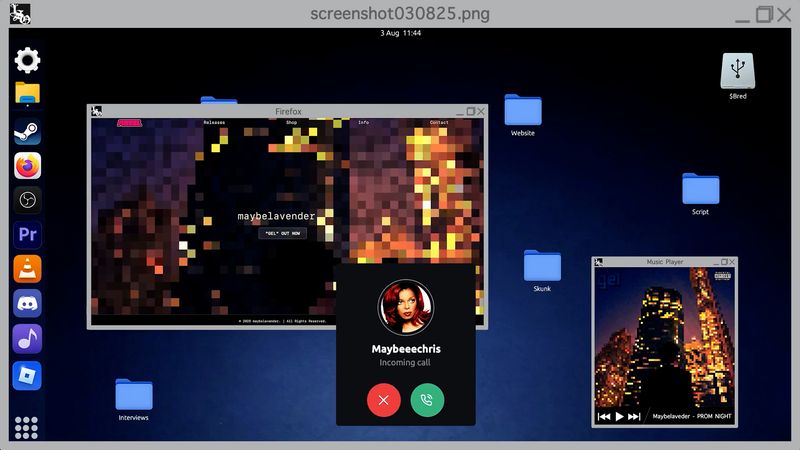Show all applications grid

[27, 426]
